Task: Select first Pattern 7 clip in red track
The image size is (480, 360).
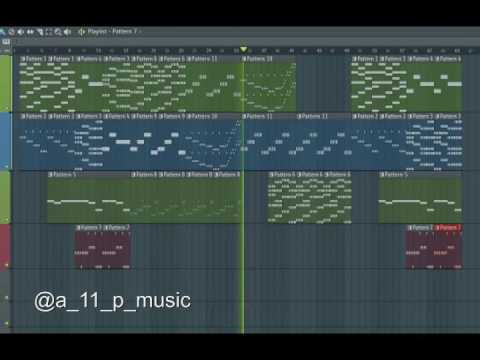Action: point(89,248)
